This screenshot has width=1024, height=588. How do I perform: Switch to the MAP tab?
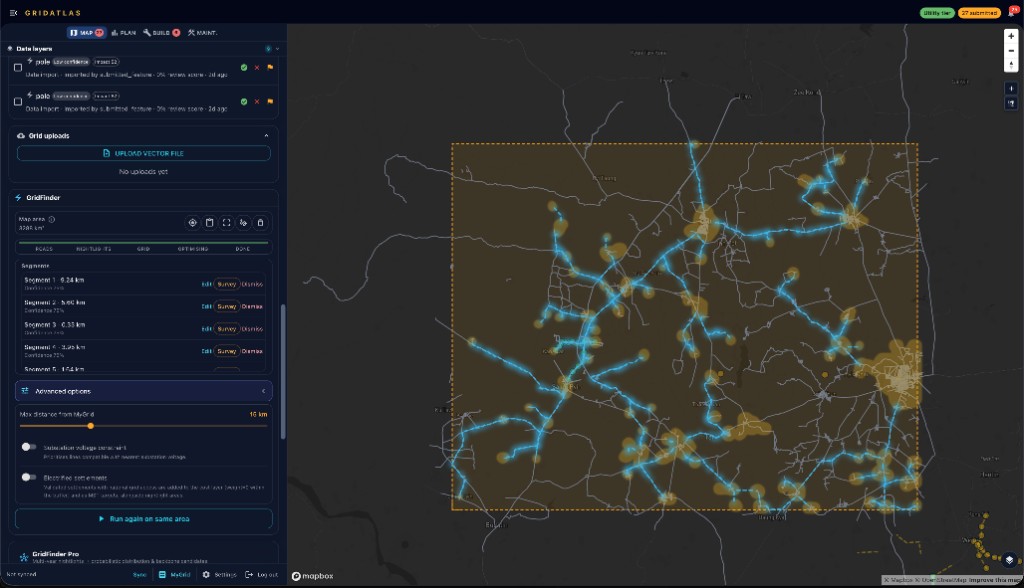coord(86,33)
